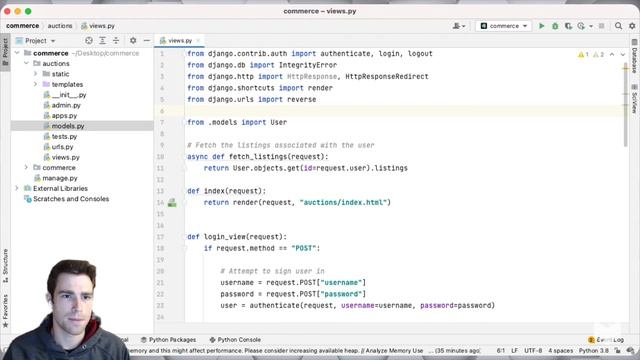Screen dimensions: 640x360
Task: Toggle the Favorites tool window
Action: [x=5, y=310]
